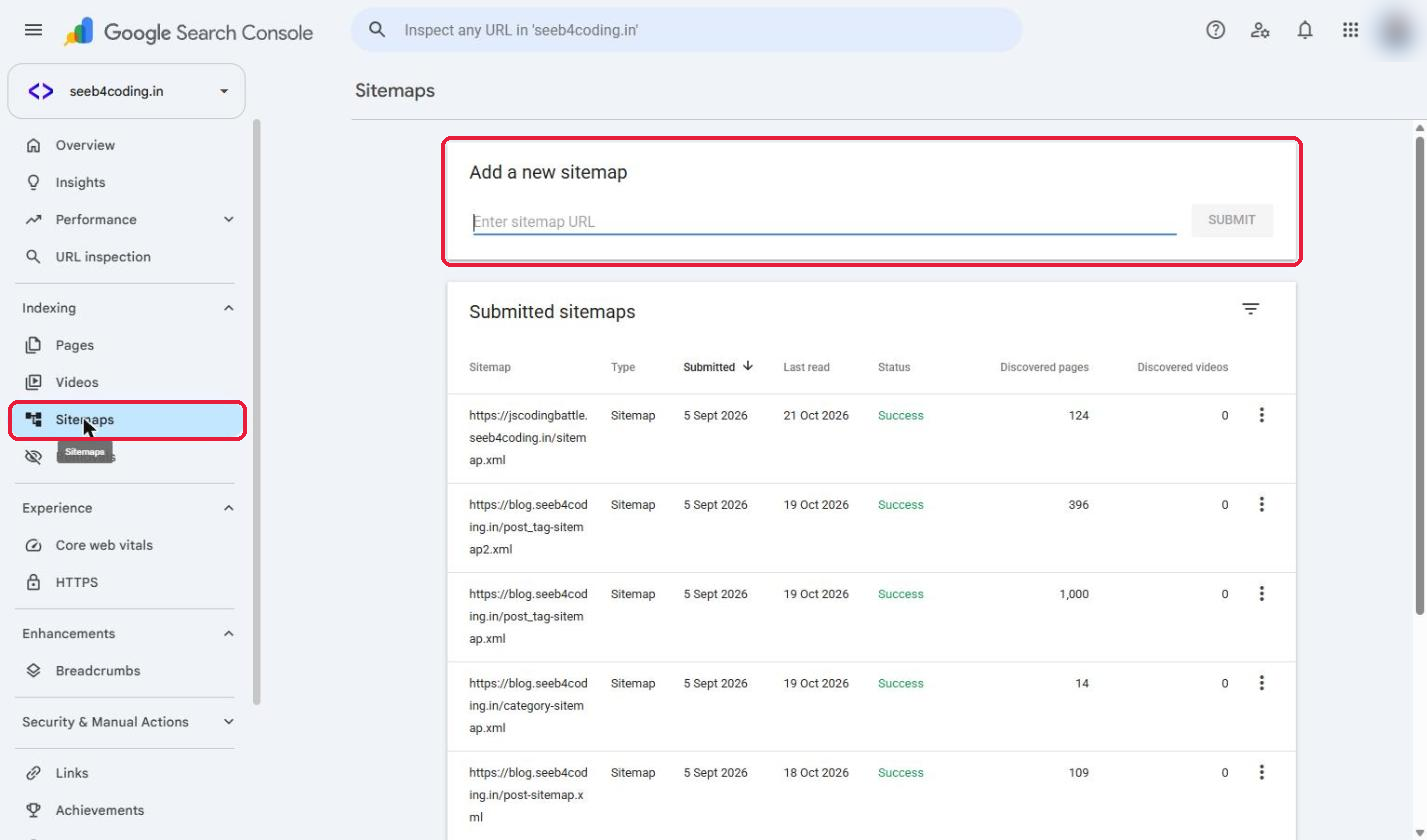Image resolution: width=1427 pixels, height=840 pixels.
Task: Click the main page vertical scrollbar
Action: (x=1419, y=375)
